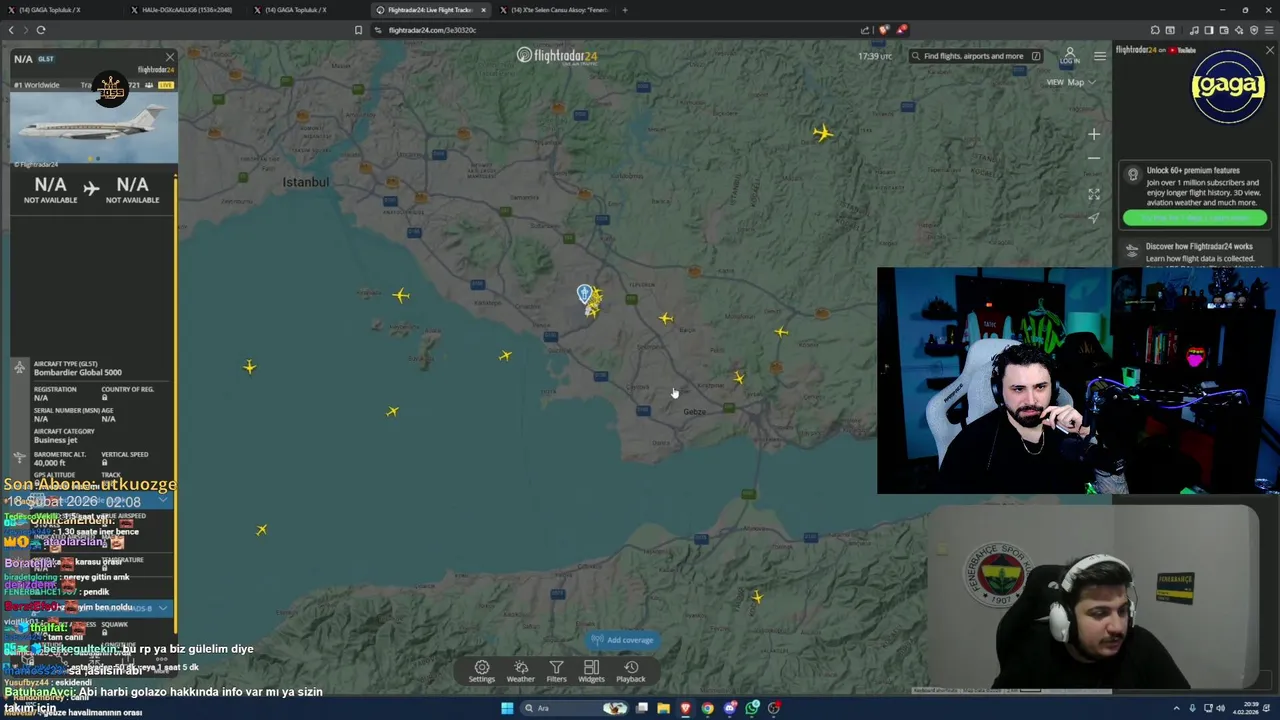Show hidden system tray icons
1280x720 pixels.
[1176, 708]
